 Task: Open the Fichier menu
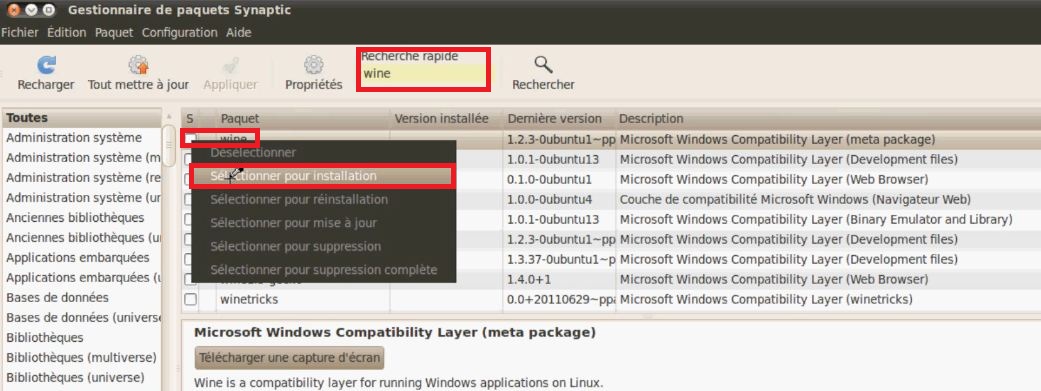click(x=20, y=32)
